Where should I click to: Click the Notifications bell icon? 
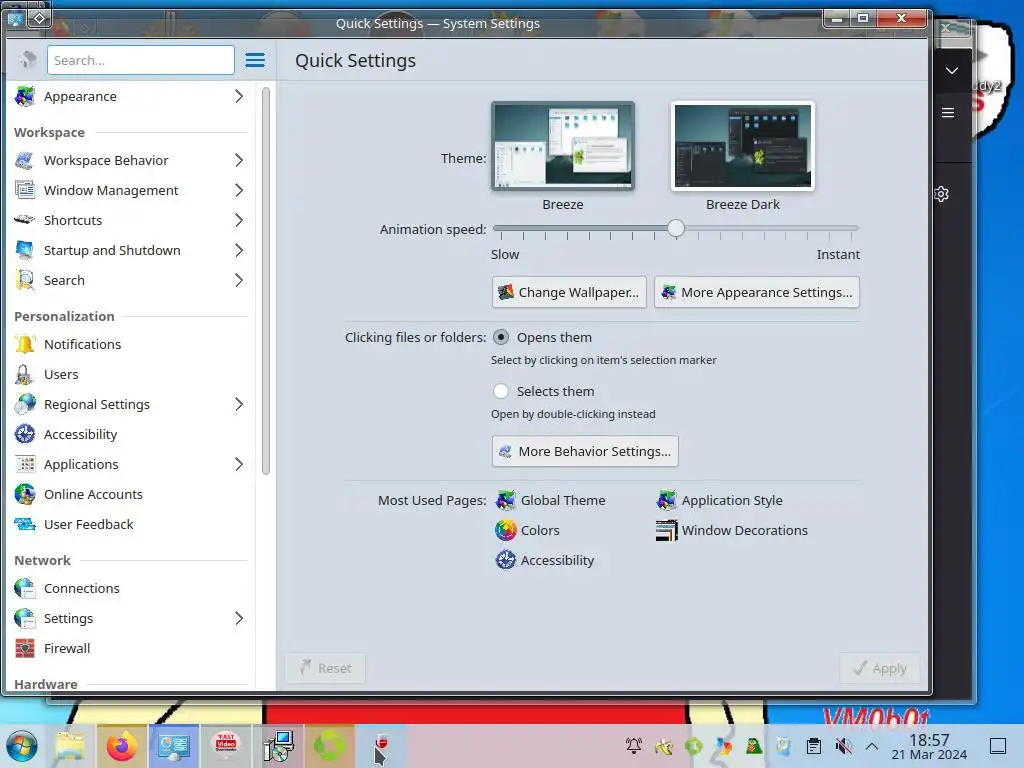click(x=25, y=345)
